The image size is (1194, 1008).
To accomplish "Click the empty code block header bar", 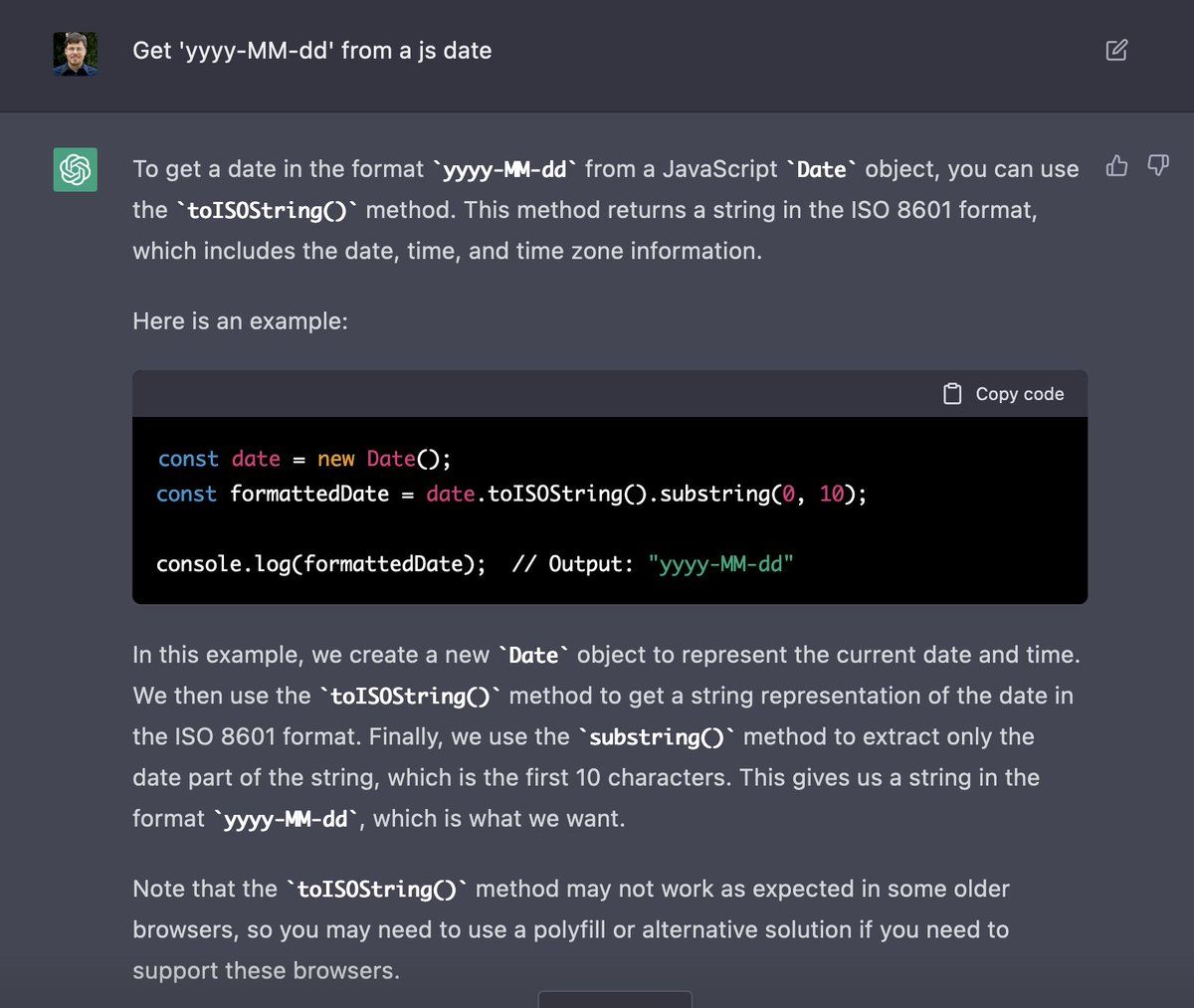I will pyautogui.click(x=537, y=394).
